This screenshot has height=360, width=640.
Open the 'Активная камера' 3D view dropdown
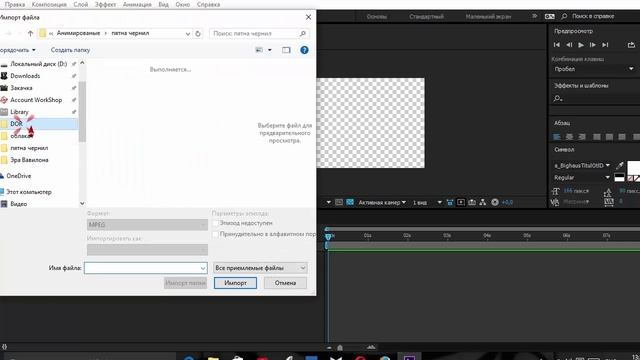pos(382,202)
